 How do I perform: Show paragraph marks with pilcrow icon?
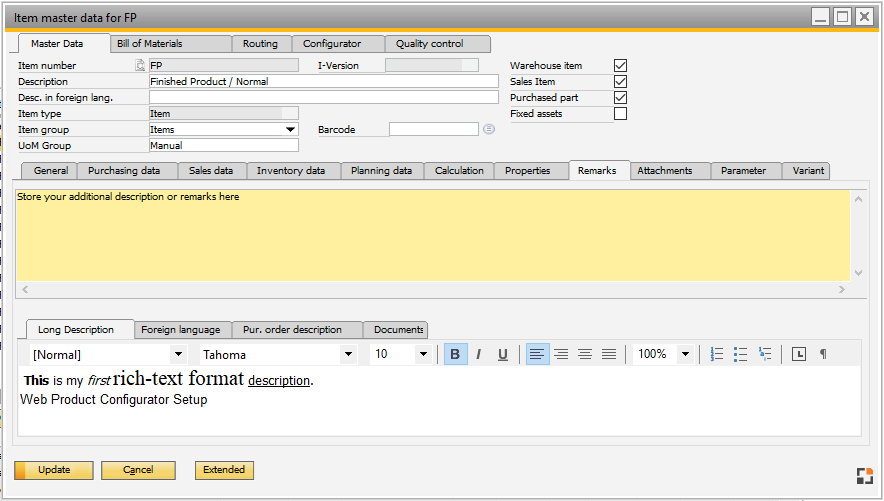click(x=823, y=354)
